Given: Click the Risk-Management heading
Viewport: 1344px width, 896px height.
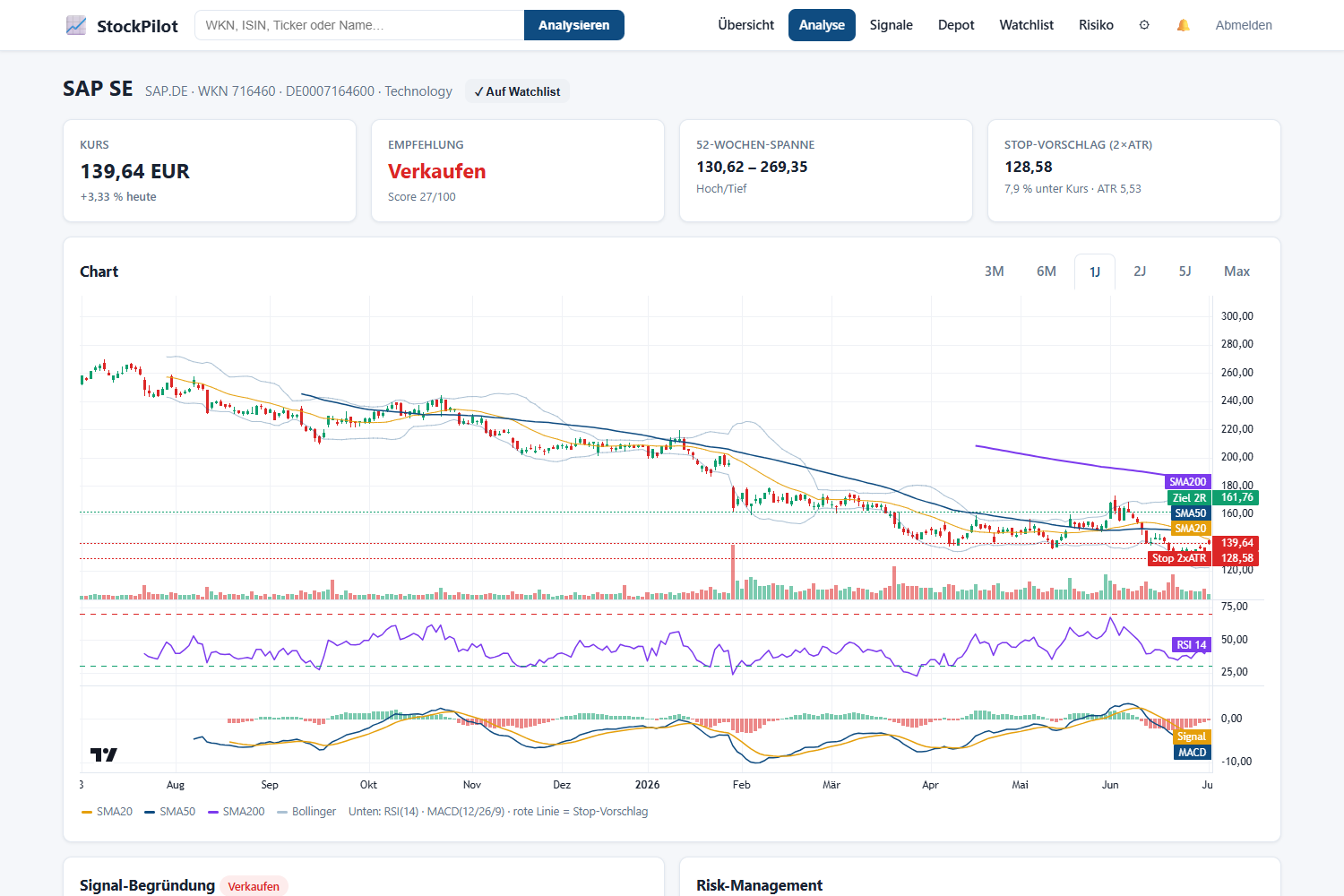Looking at the screenshot, I should click(x=760, y=885).
